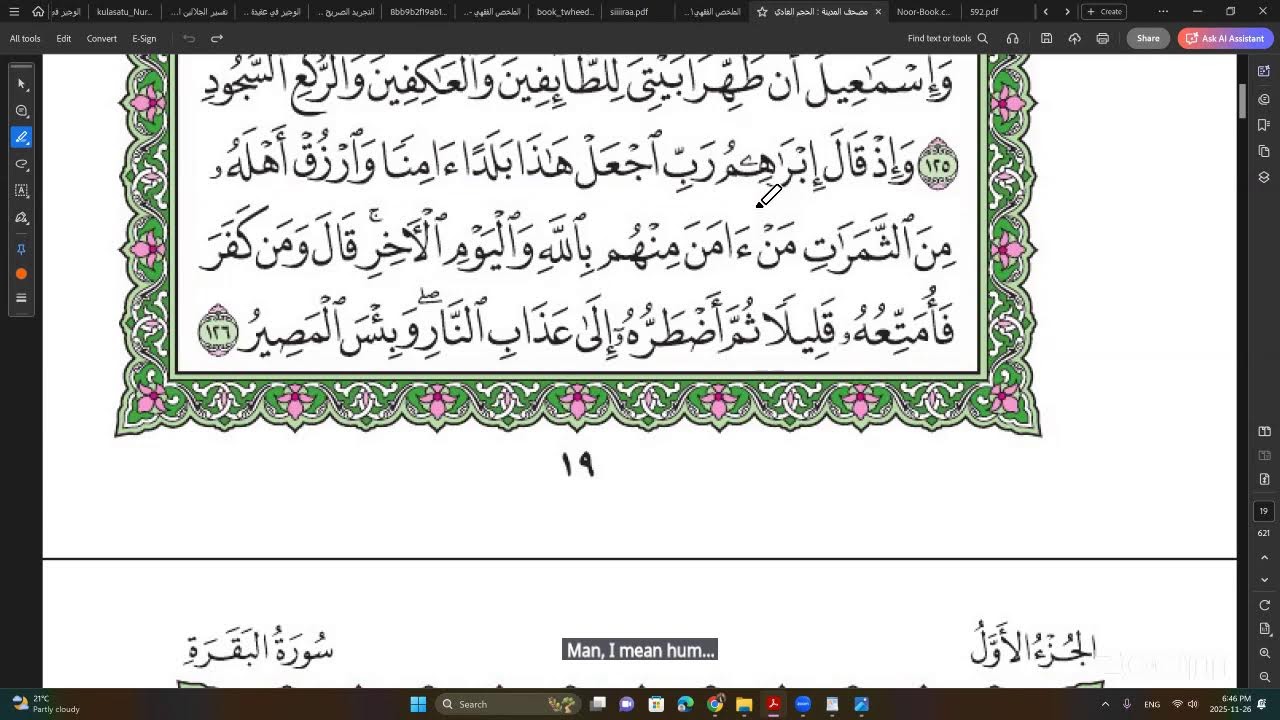Image resolution: width=1280 pixels, height=720 pixels.
Task: Open more options ellipsis in title bar
Action: click(1163, 12)
